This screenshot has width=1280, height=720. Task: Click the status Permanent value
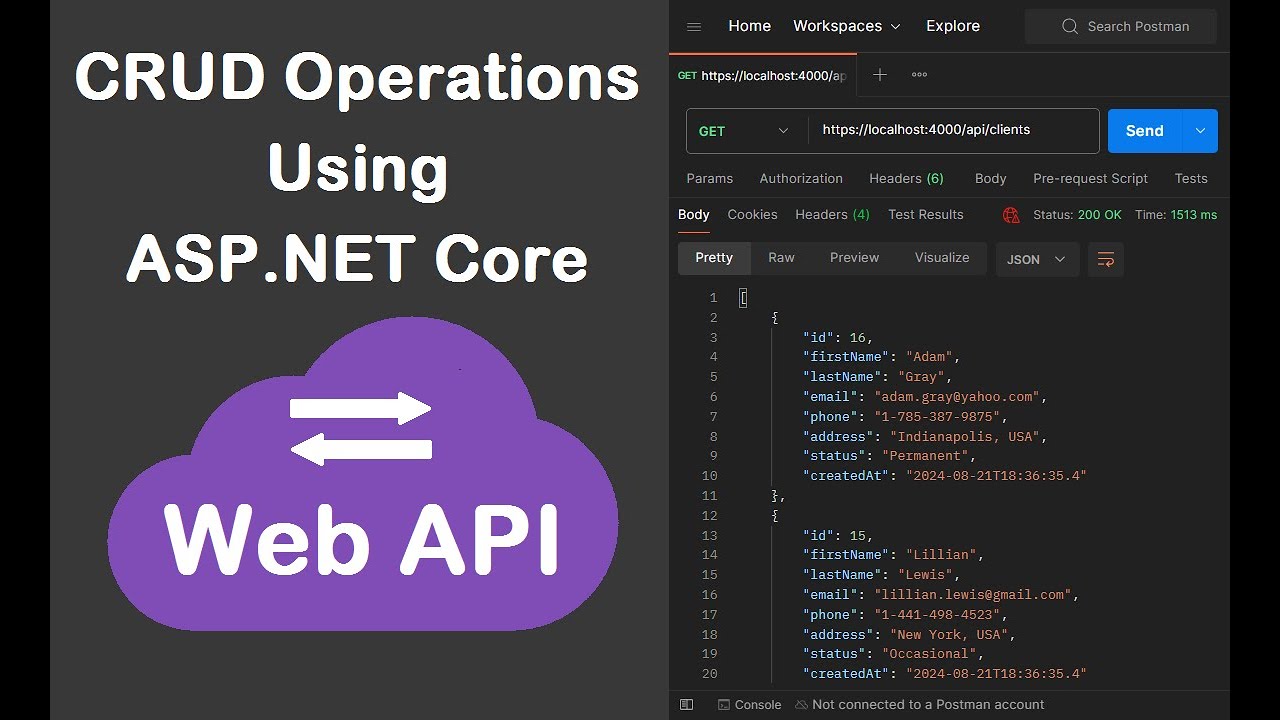tap(925, 456)
